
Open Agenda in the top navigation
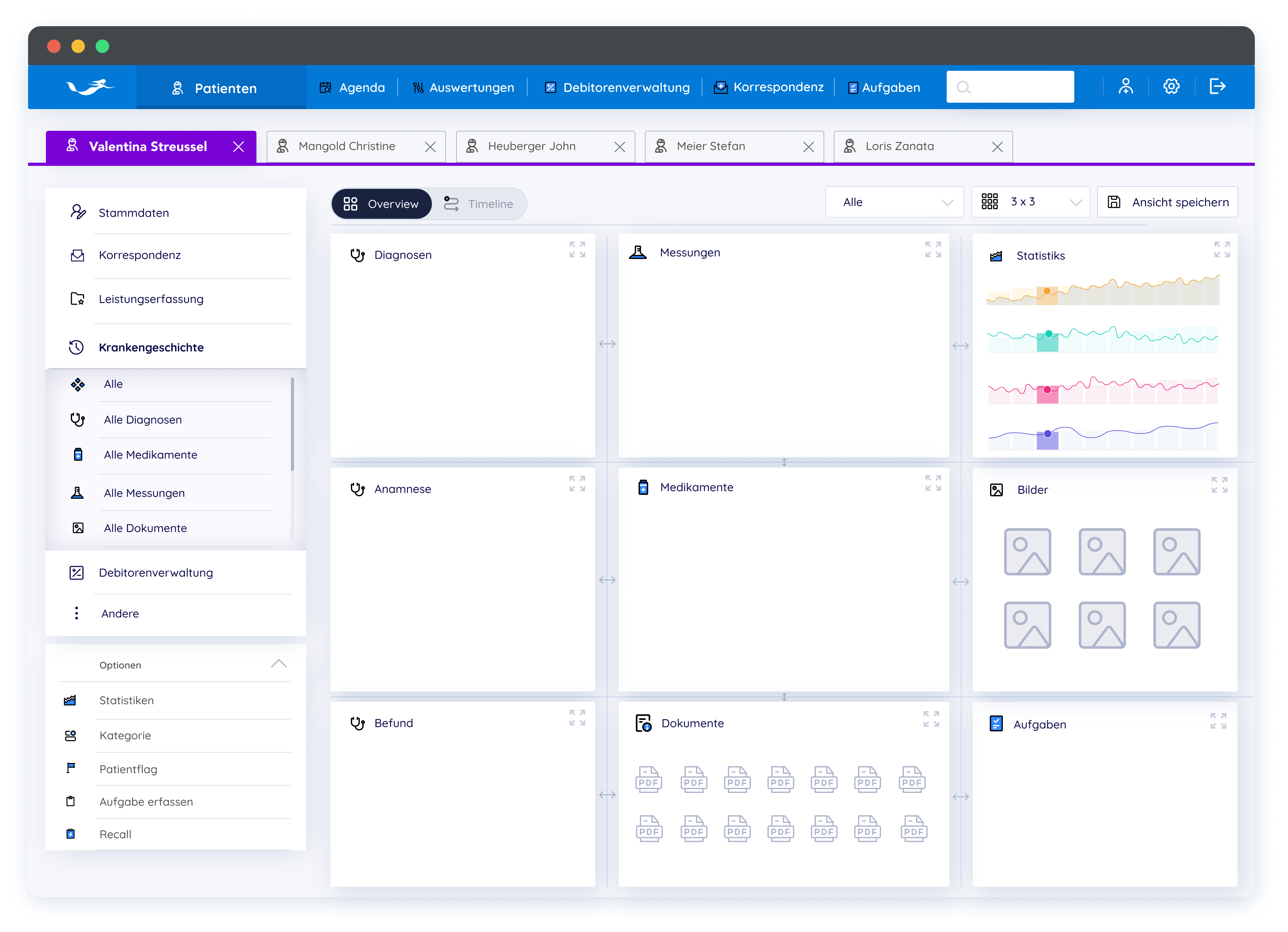click(352, 87)
